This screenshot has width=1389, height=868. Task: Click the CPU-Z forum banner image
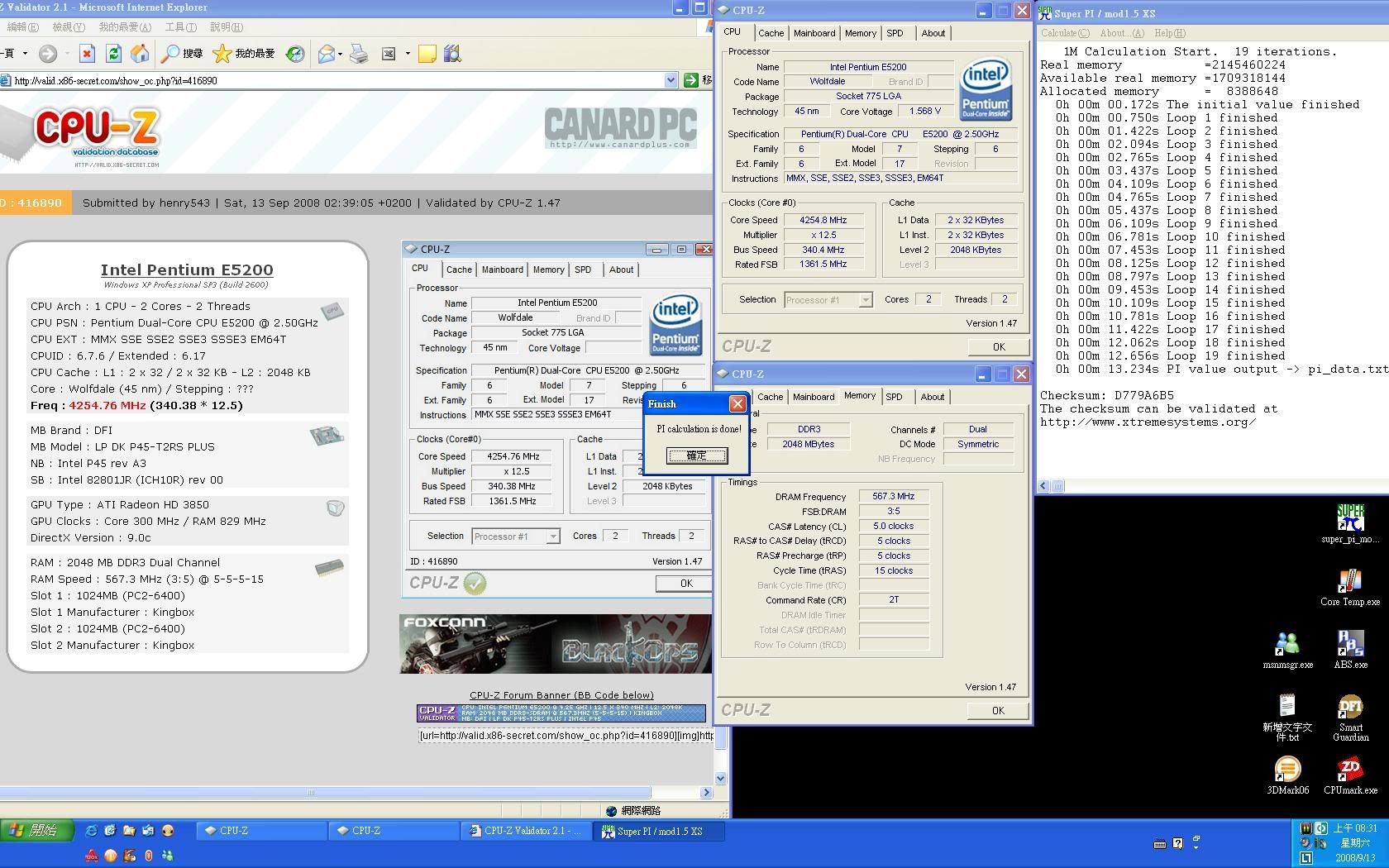click(x=561, y=713)
